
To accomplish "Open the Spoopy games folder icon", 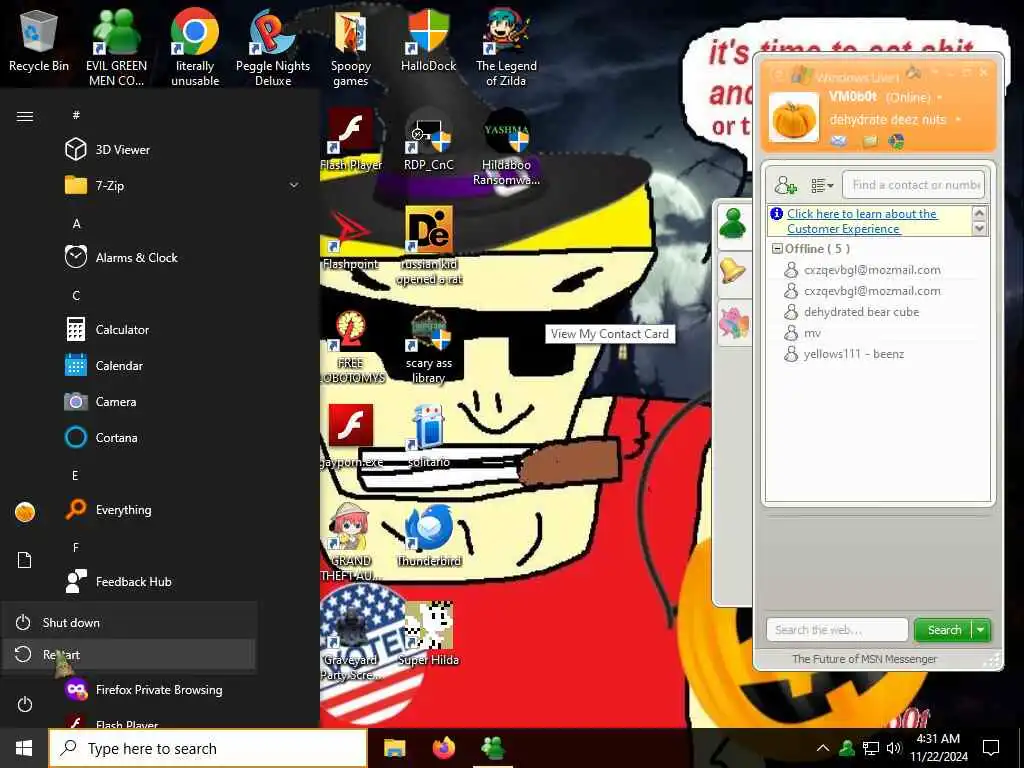I will click(351, 47).
